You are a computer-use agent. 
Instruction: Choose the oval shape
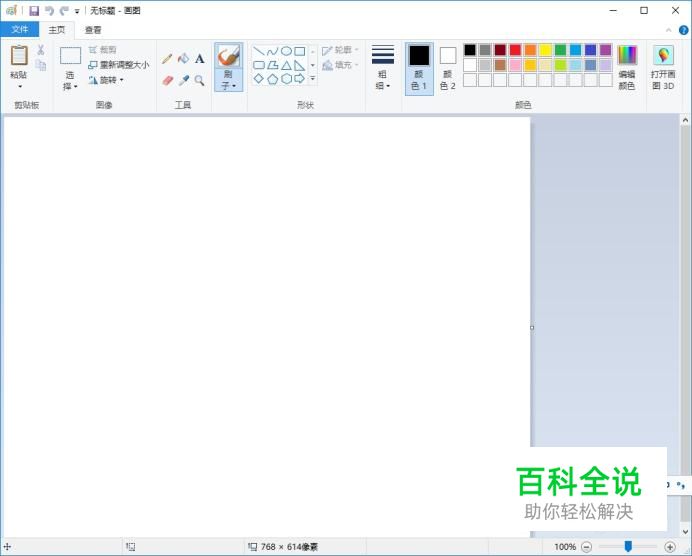coord(286,51)
